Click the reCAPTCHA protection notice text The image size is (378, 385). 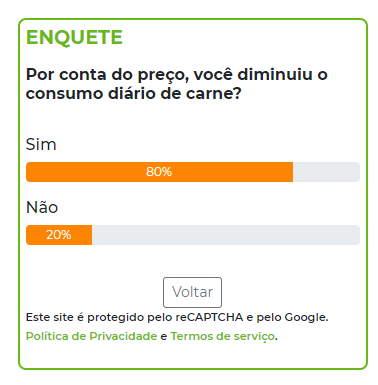tap(177, 317)
